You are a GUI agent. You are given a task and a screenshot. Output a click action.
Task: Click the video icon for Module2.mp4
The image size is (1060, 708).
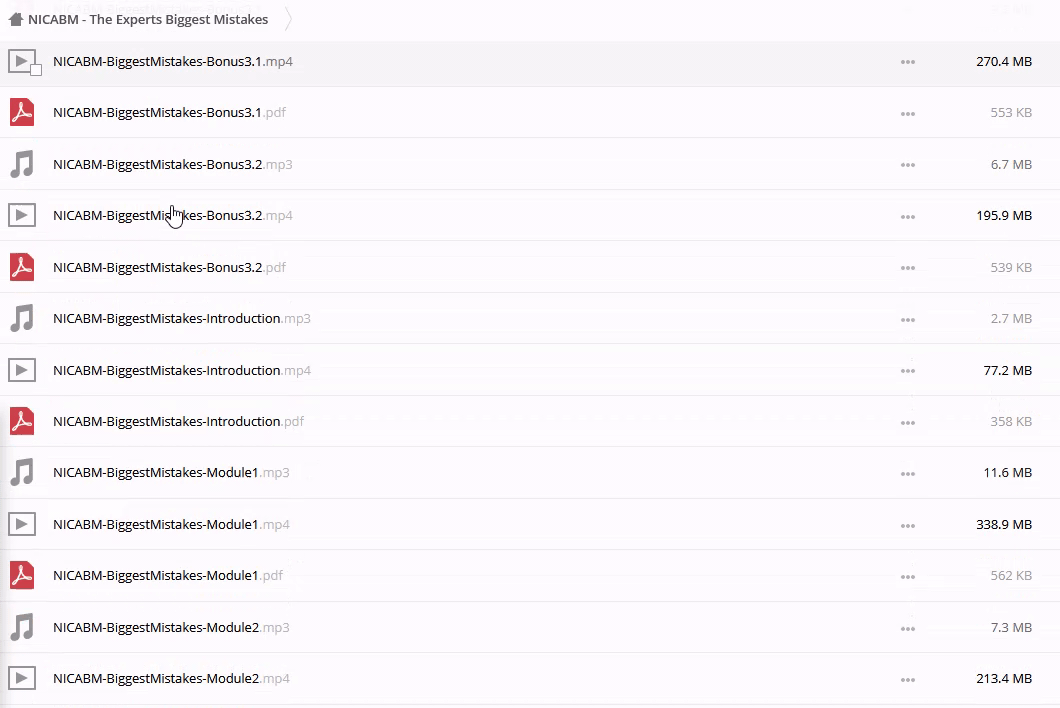22,679
